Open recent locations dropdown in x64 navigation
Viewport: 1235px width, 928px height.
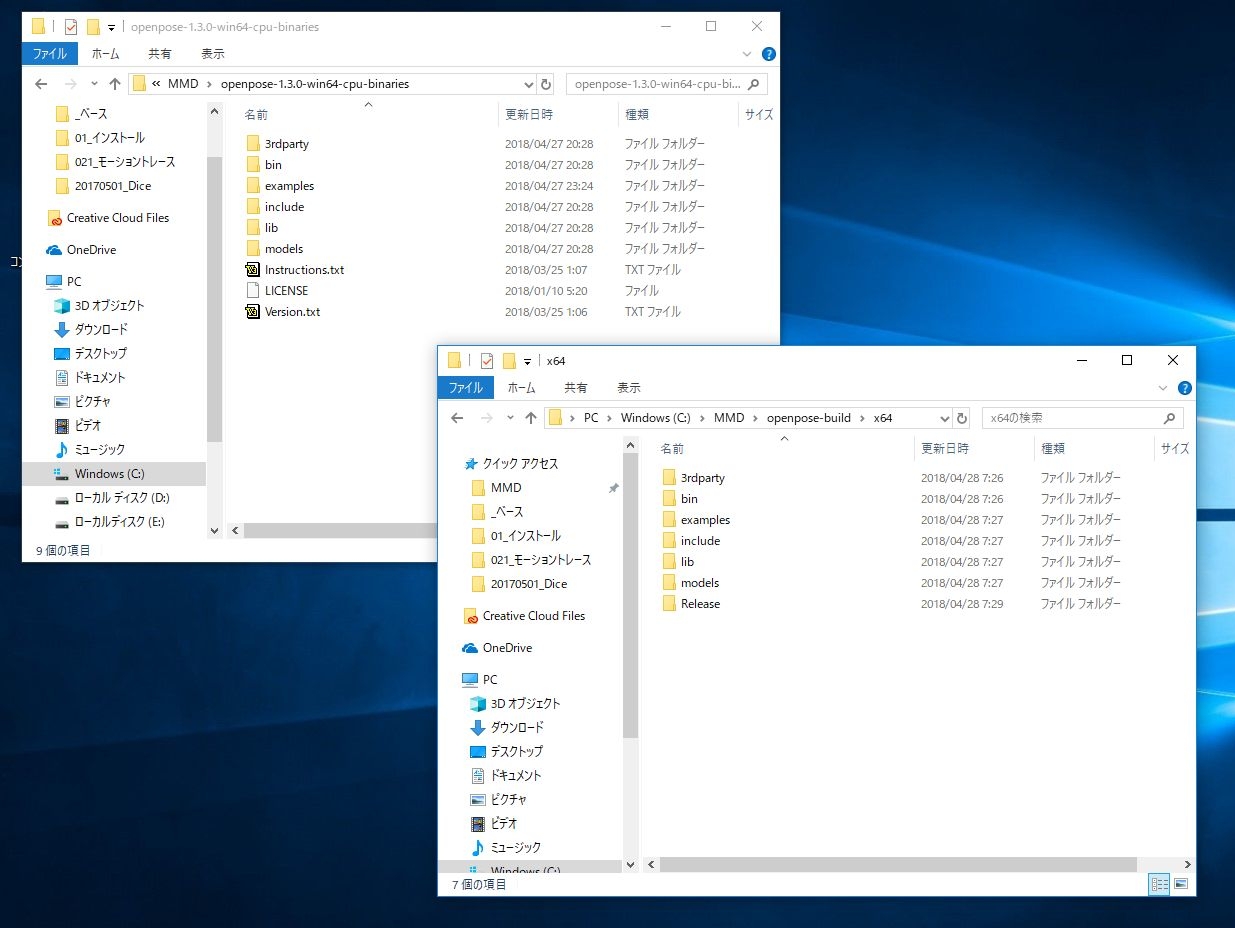click(510, 418)
